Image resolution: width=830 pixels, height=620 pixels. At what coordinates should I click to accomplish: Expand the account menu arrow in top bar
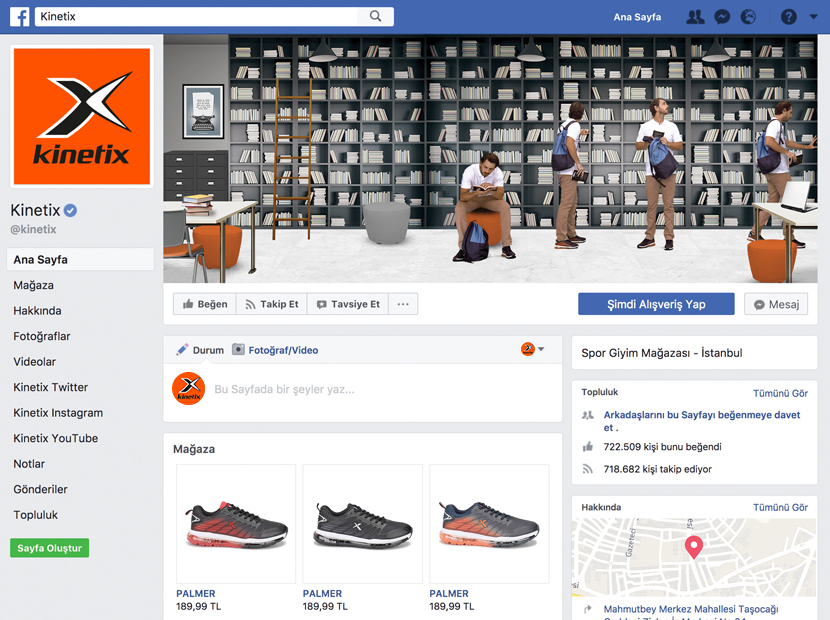click(814, 17)
